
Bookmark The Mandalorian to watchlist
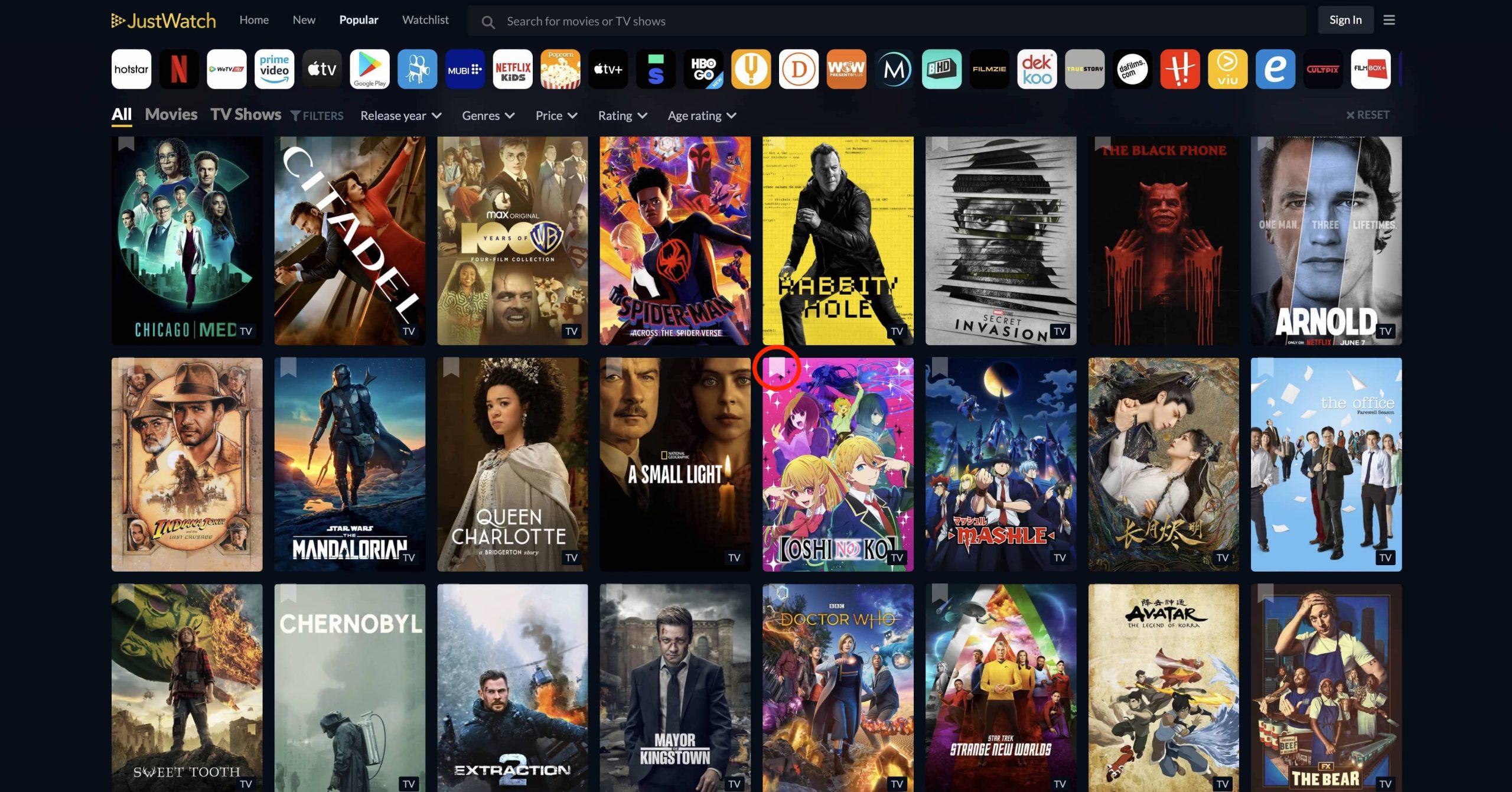coord(288,367)
